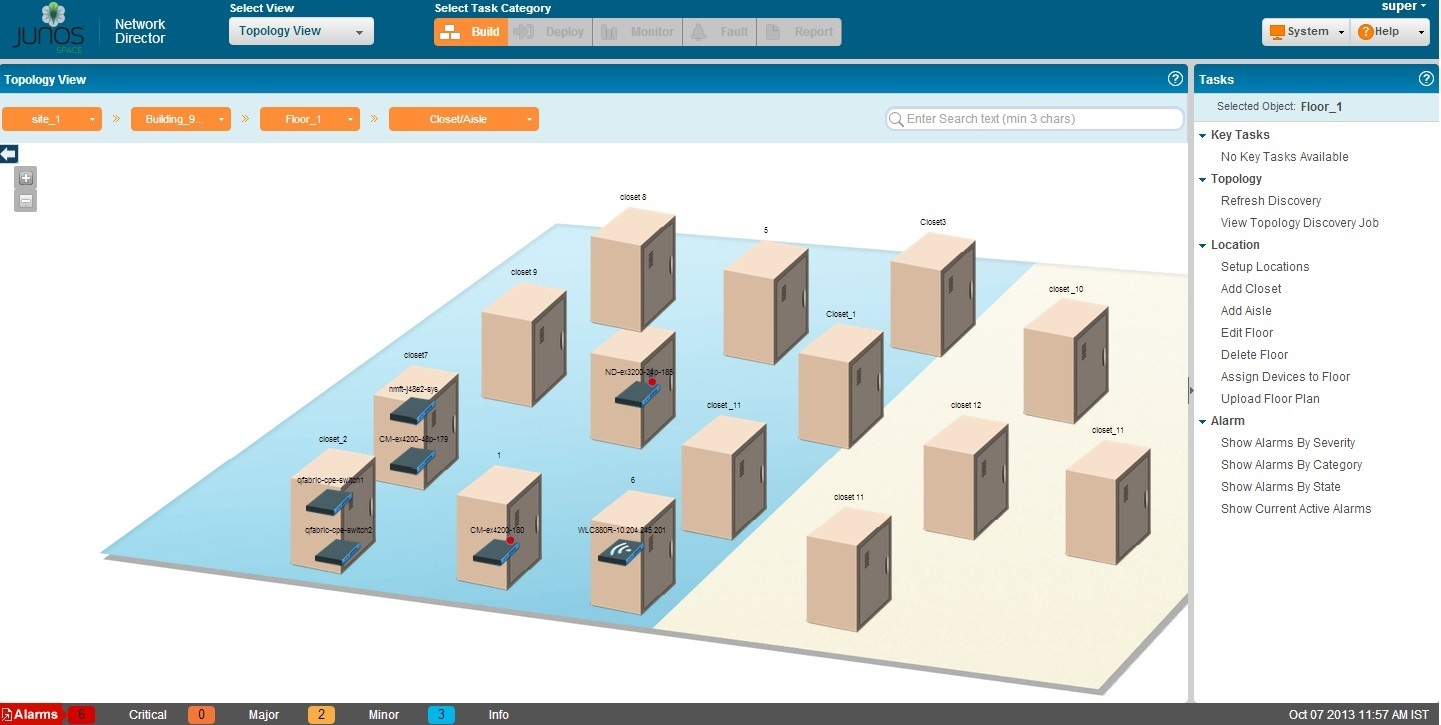Open the Tasks panel help icon
Image resolution: width=1441 pixels, height=725 pixels.
coord(1426,79)
